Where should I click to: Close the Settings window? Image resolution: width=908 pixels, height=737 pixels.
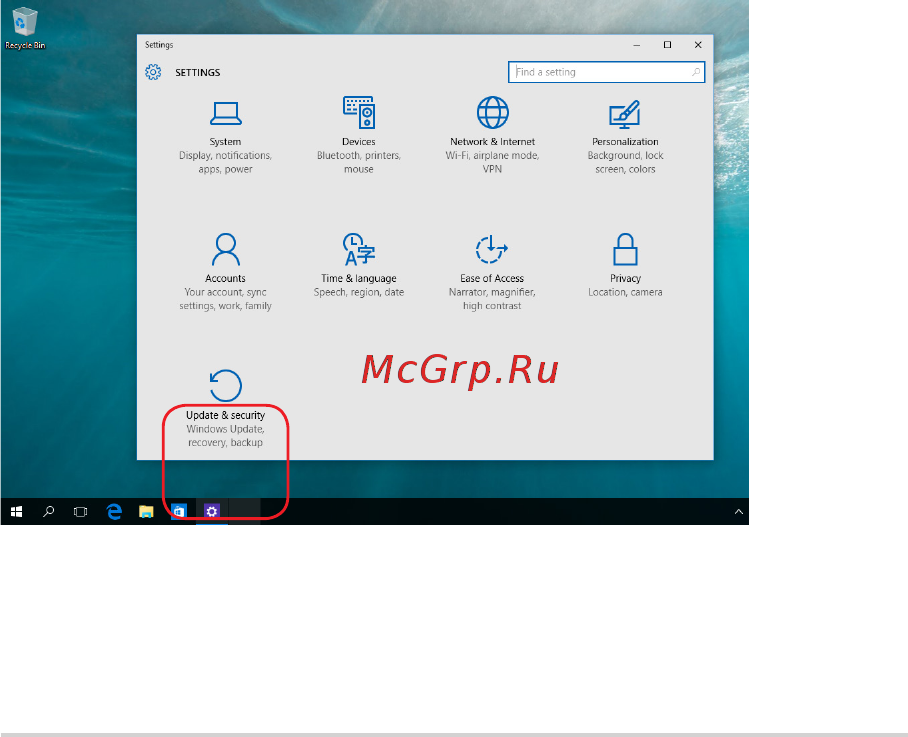pyautogui.click(x=698, y=45)
